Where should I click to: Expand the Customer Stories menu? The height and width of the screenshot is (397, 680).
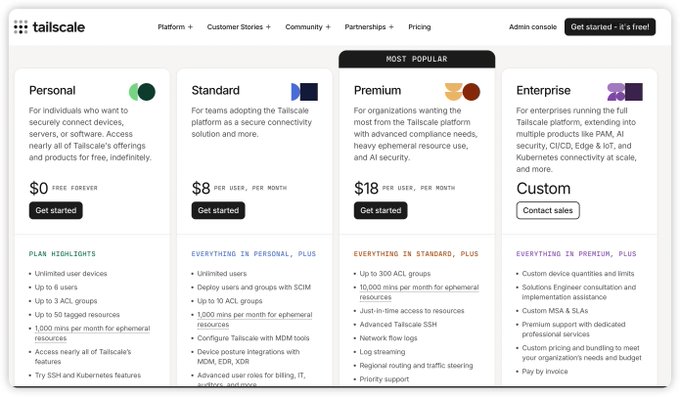[239, 27]
